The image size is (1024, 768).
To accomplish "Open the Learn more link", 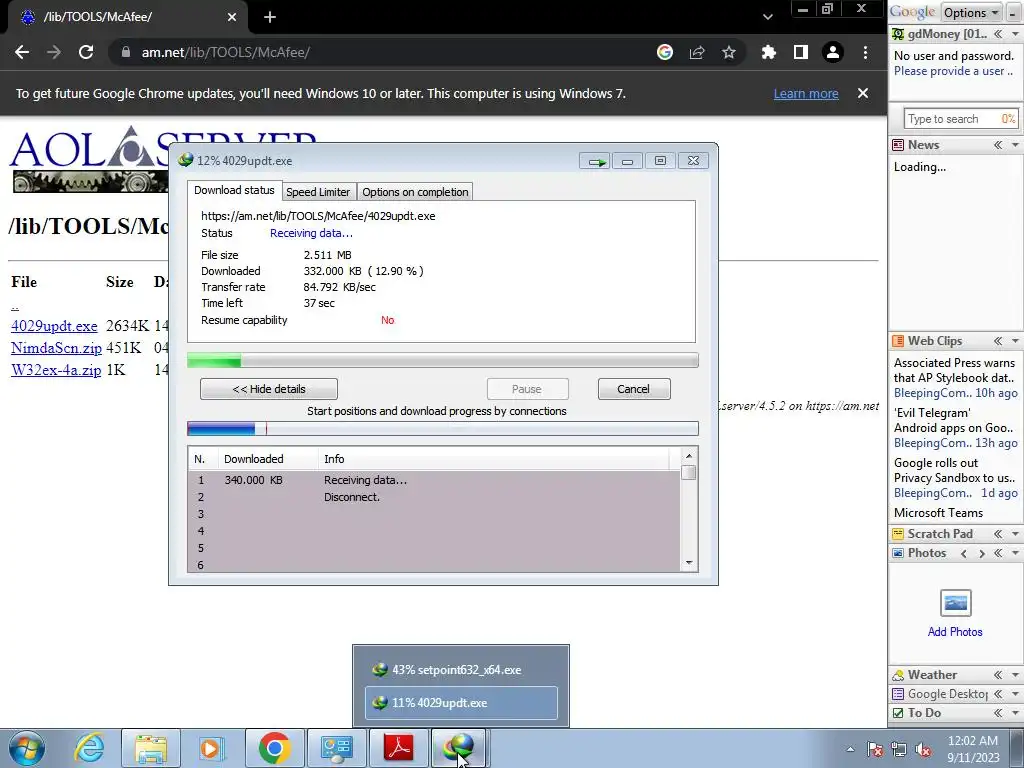I will 806,93.
